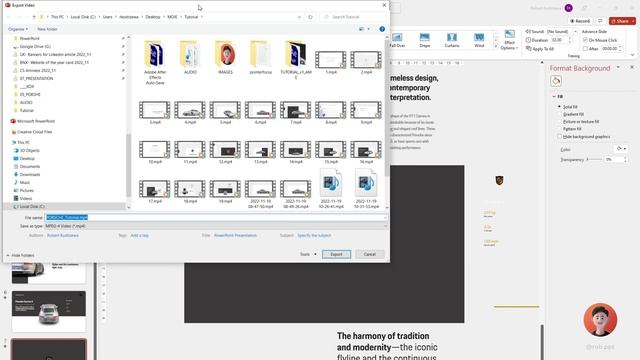Open the Format Background pane options arrow
This screenshot has height=360, width=640.
(x=618, y=67)
